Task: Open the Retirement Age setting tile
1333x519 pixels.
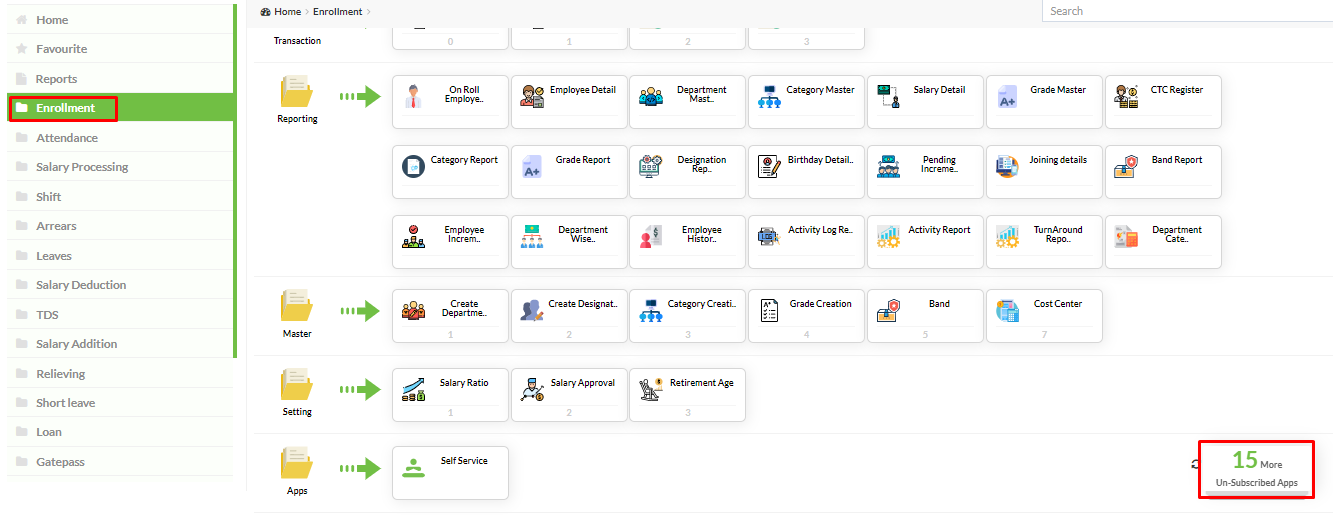Action: pyautogui.click(x=689, y=395)
